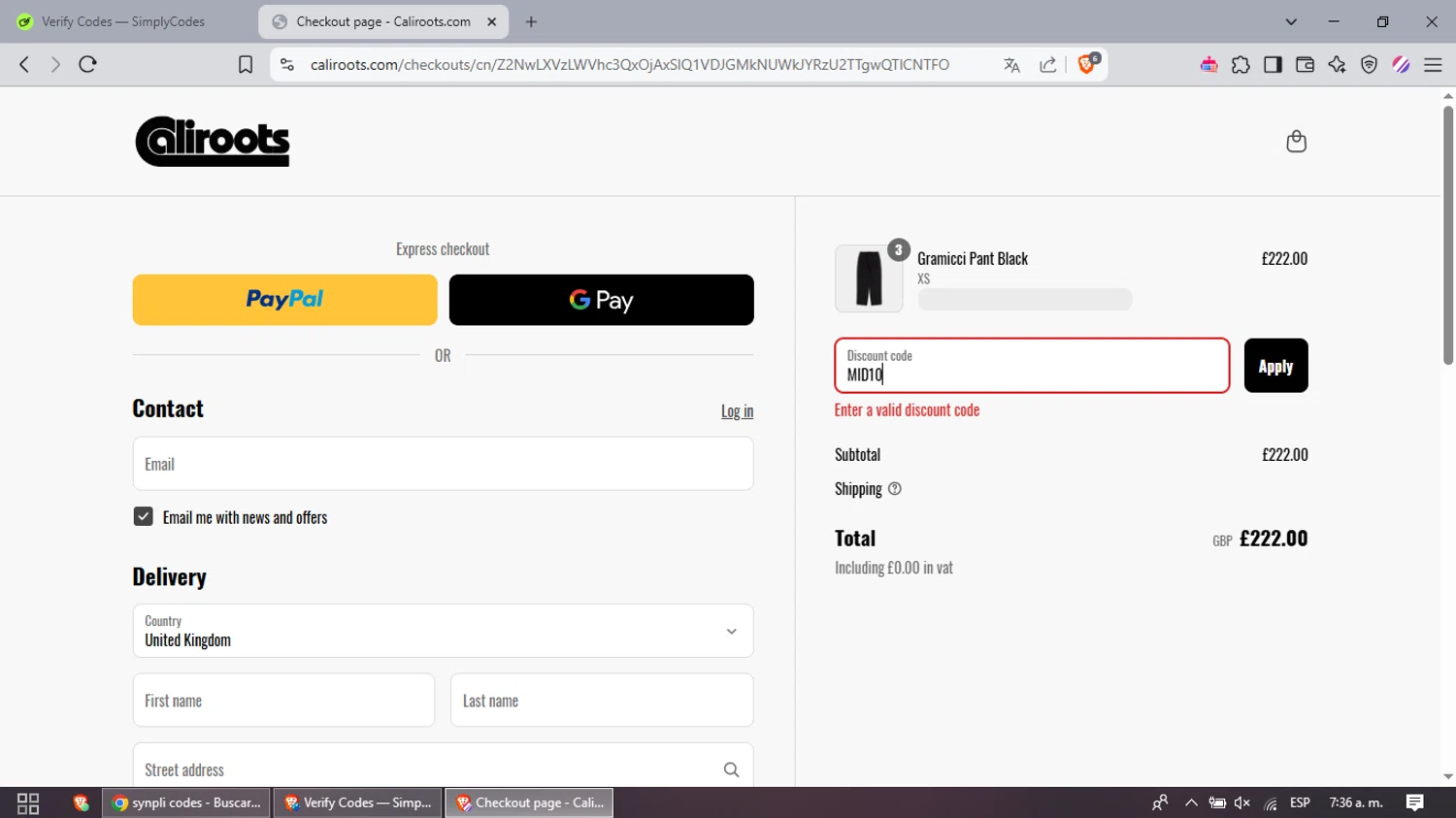Click the 'Including £0.00 in vat' text
This screenshot has height=818, width=1456.
click(x=894, y=568)
